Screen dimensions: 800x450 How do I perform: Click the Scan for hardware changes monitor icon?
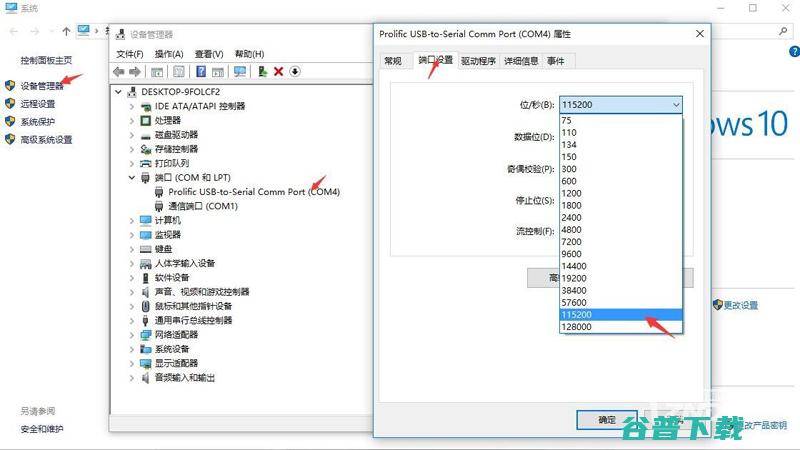point(240,71)
